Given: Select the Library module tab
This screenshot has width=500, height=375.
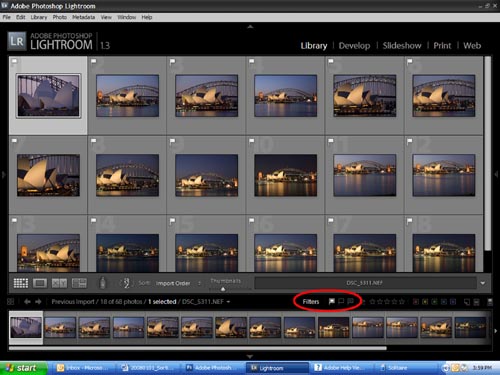Looking at the screenshot, I should [x=314, y=46].
